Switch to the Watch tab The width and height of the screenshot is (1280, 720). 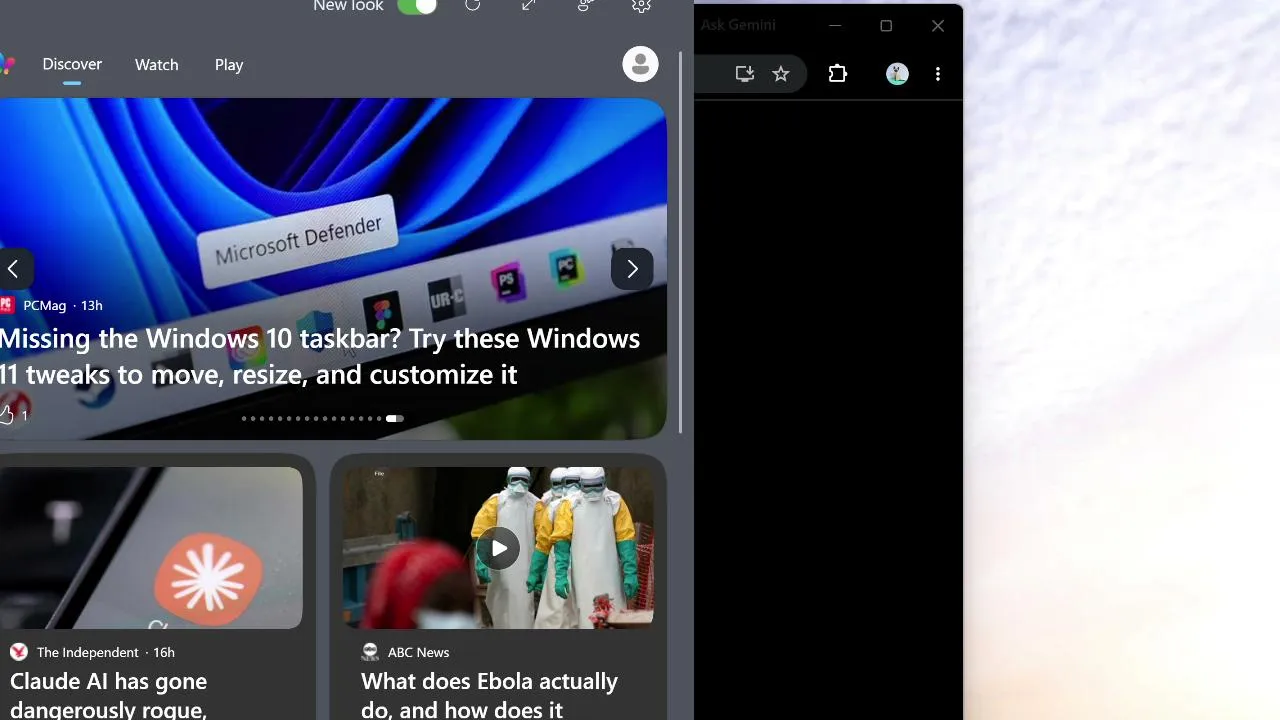tap(157, 64)
